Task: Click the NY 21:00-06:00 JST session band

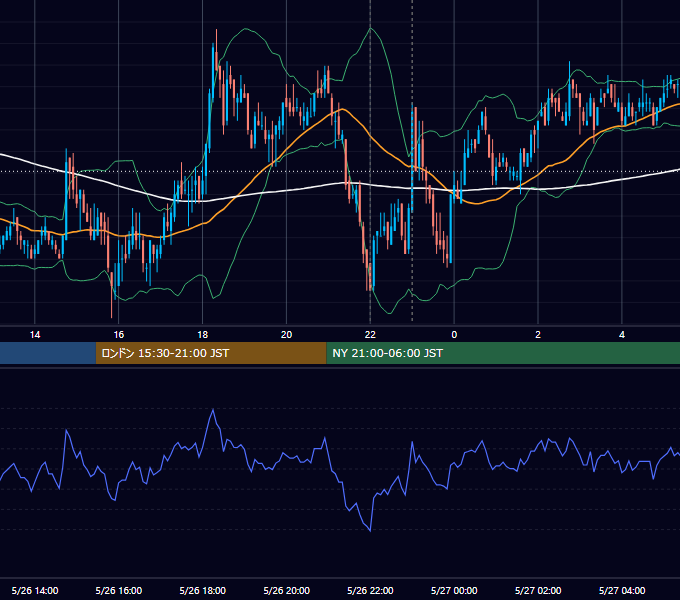Action: [x=503, y=353]
